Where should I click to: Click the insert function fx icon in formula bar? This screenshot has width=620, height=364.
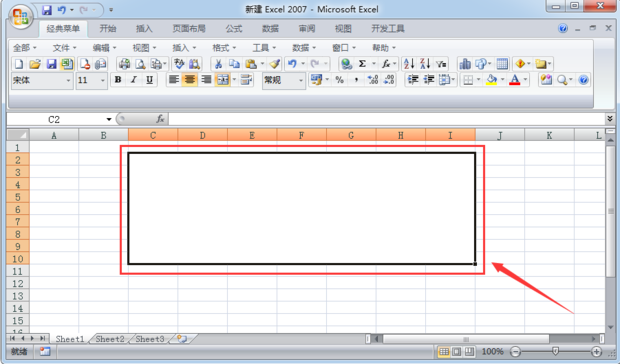[x=160, y=119]
